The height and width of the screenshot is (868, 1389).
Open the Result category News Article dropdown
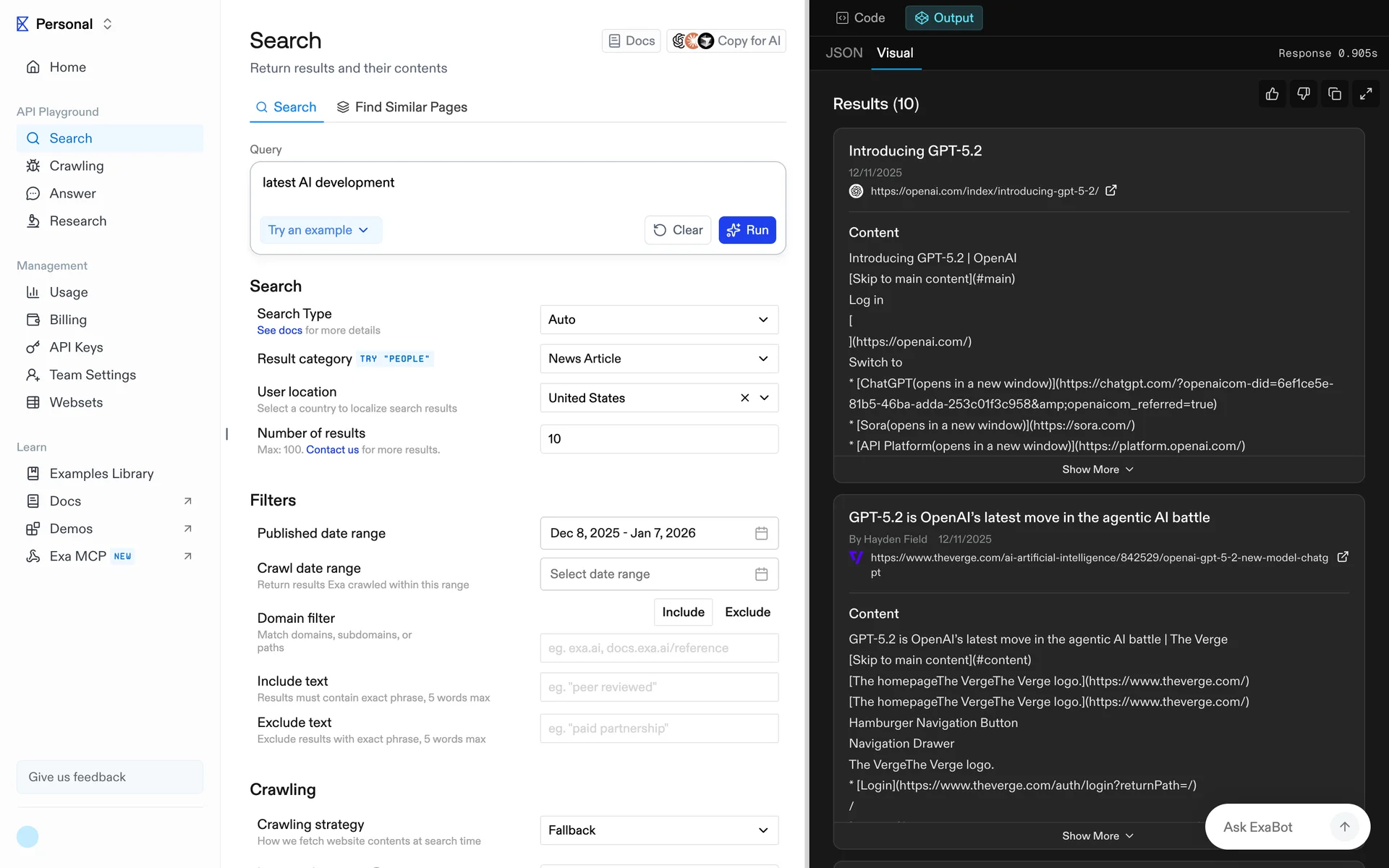coord(658,359)
